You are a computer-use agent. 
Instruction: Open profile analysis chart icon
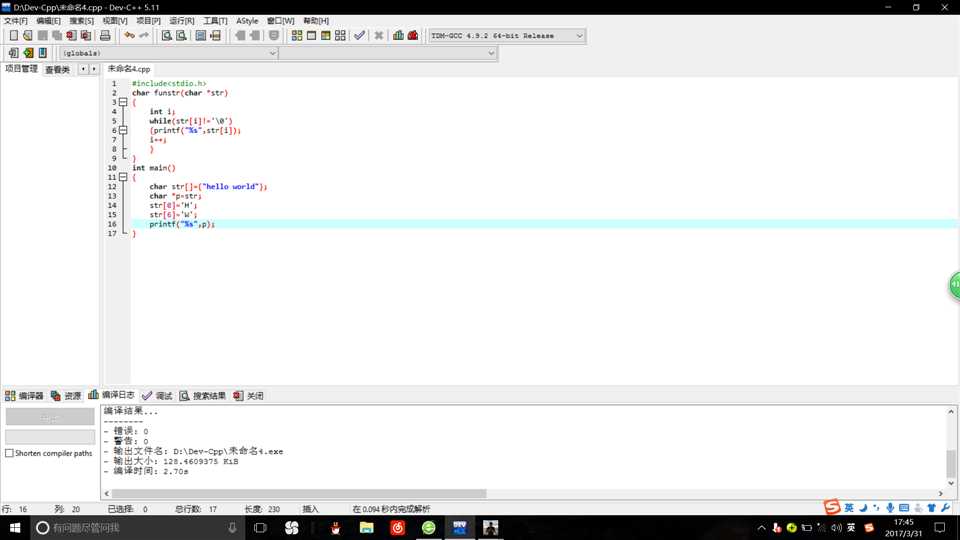[x=399, y=36]
